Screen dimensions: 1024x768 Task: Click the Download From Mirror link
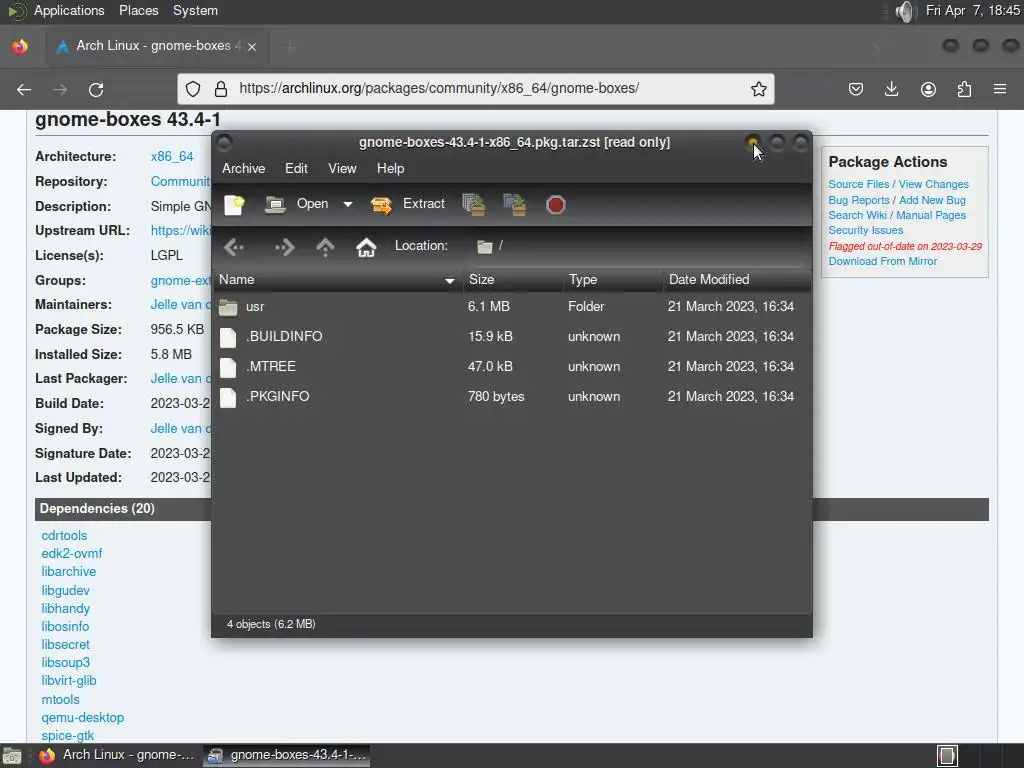point(883,261)
